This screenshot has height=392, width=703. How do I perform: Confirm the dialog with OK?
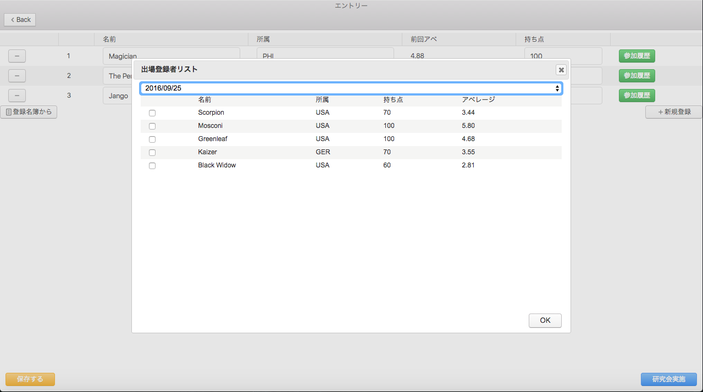545,320
